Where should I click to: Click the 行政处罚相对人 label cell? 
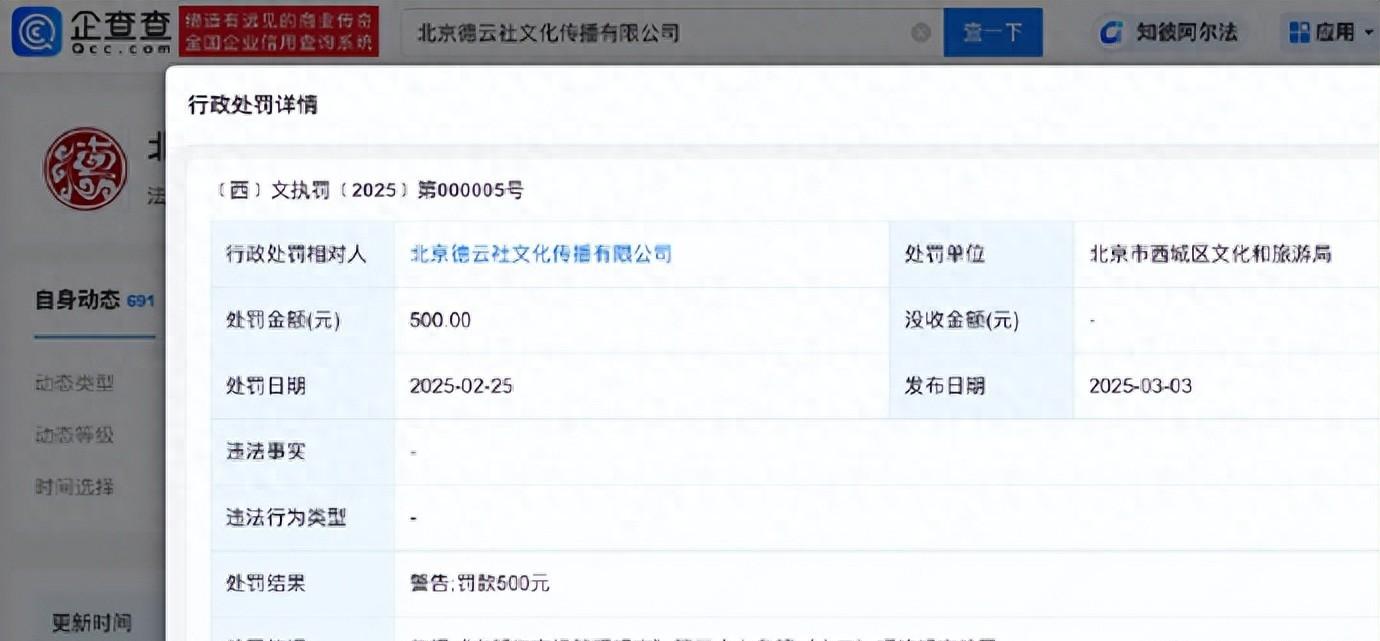point(304,254)
